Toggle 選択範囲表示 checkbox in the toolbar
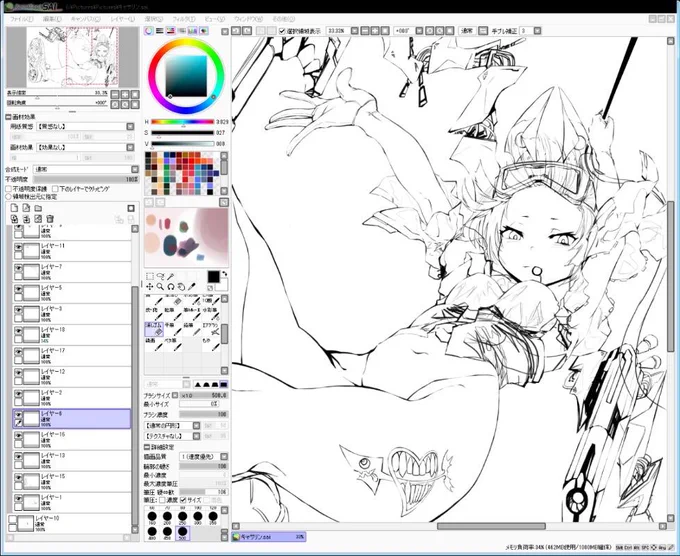 click(282, 31)
